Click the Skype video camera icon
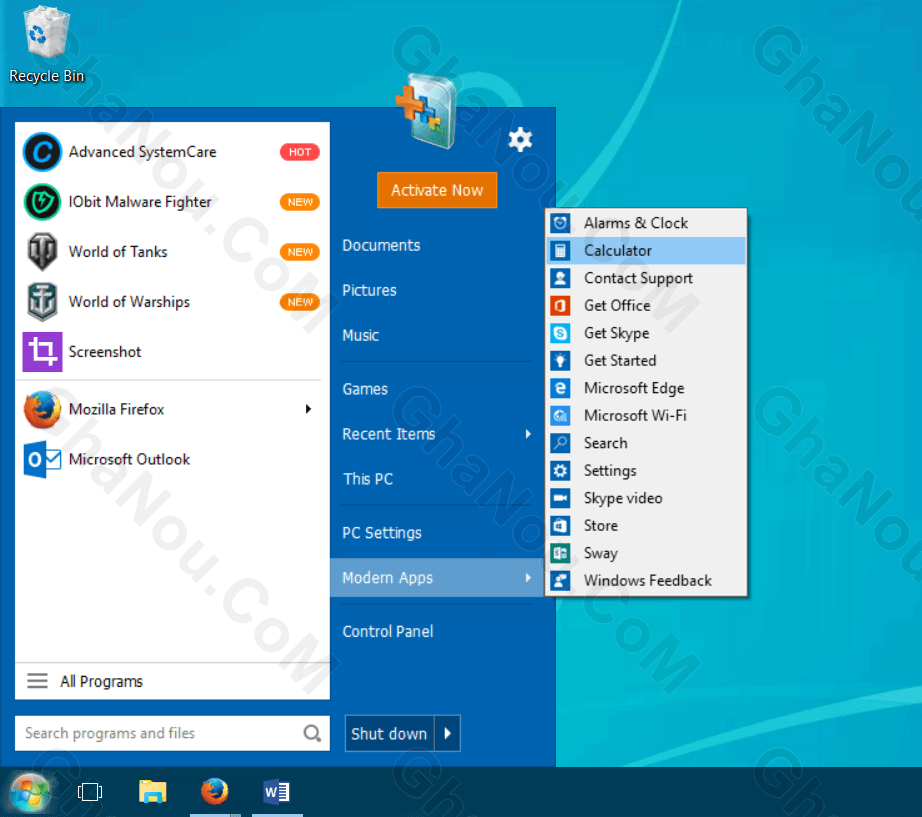 click(560, 498)
